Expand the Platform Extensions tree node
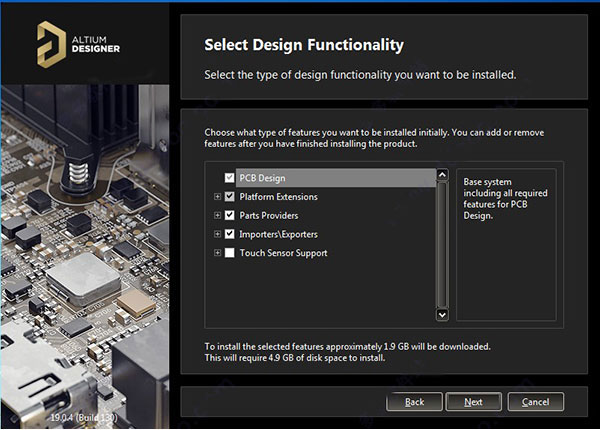The image size is (600, 430). tap(217, 197)
